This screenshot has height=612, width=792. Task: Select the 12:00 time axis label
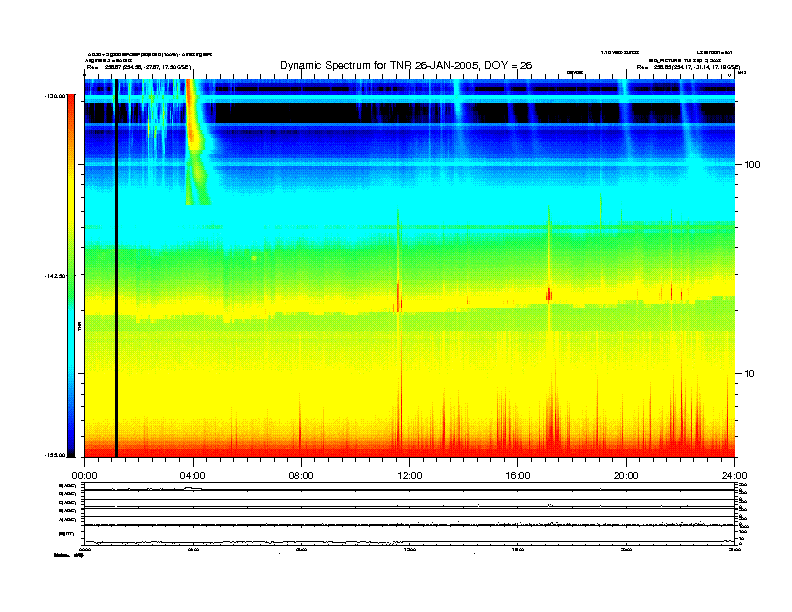coord(410,476)
